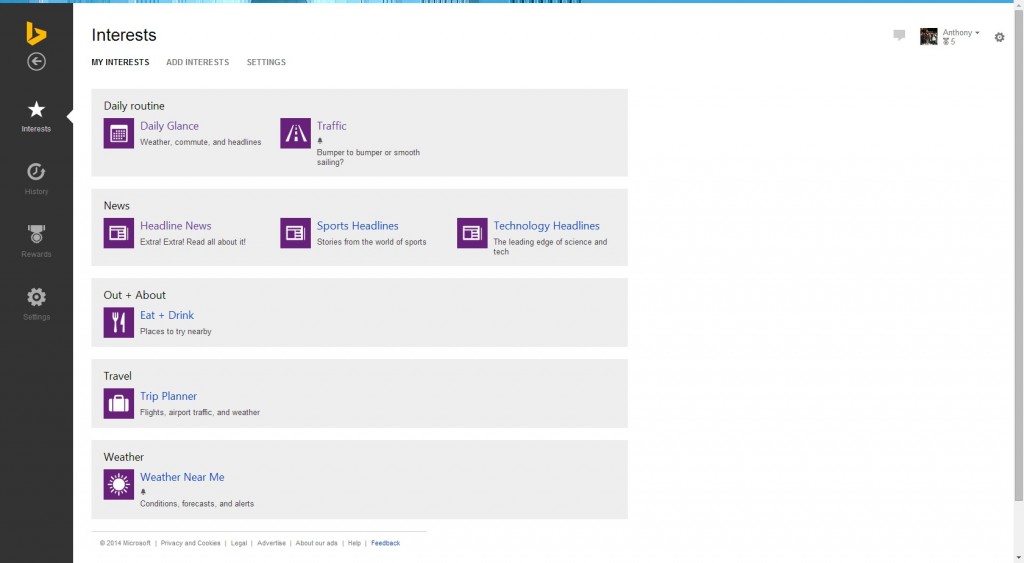The height and width of the screenshot is (563, 1024).
Task: Click the Technology Headlines newspaper icon
Action: click(x=472, y=233)
